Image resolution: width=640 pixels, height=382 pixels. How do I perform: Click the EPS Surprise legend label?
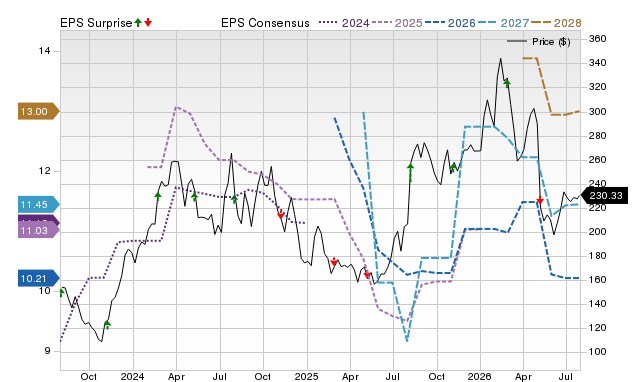coord(96,23)
